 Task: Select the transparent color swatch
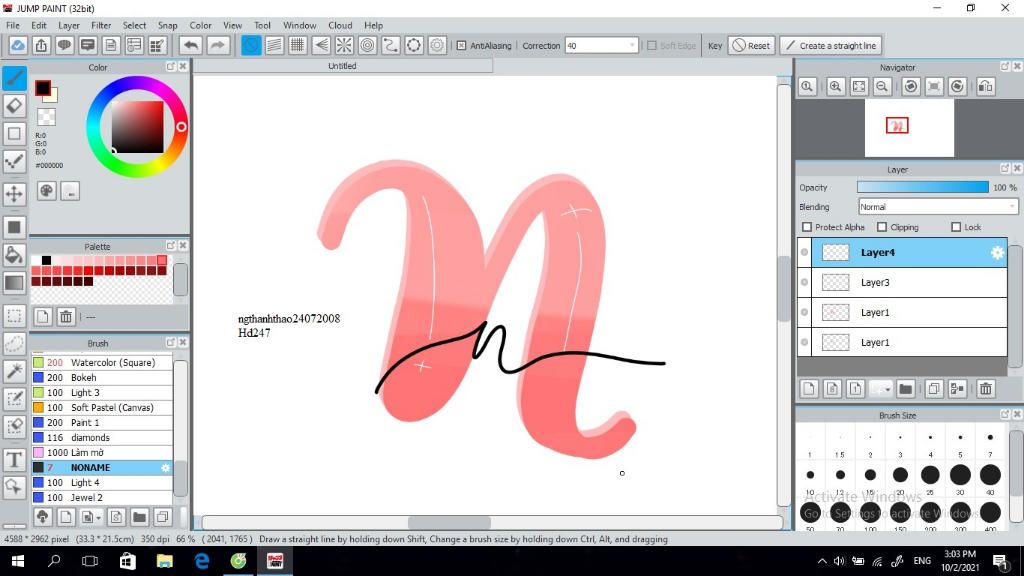pos(46,117)
